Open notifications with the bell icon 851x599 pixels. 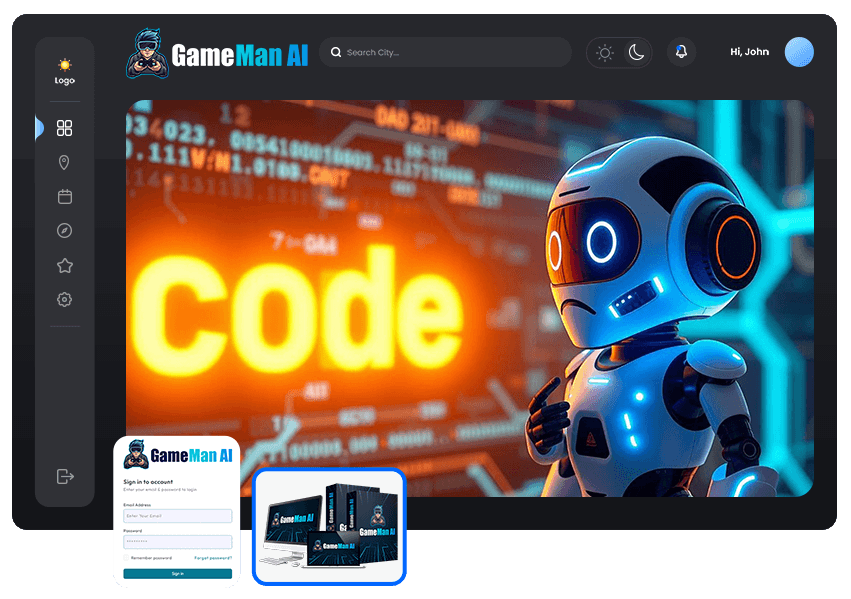681,52
